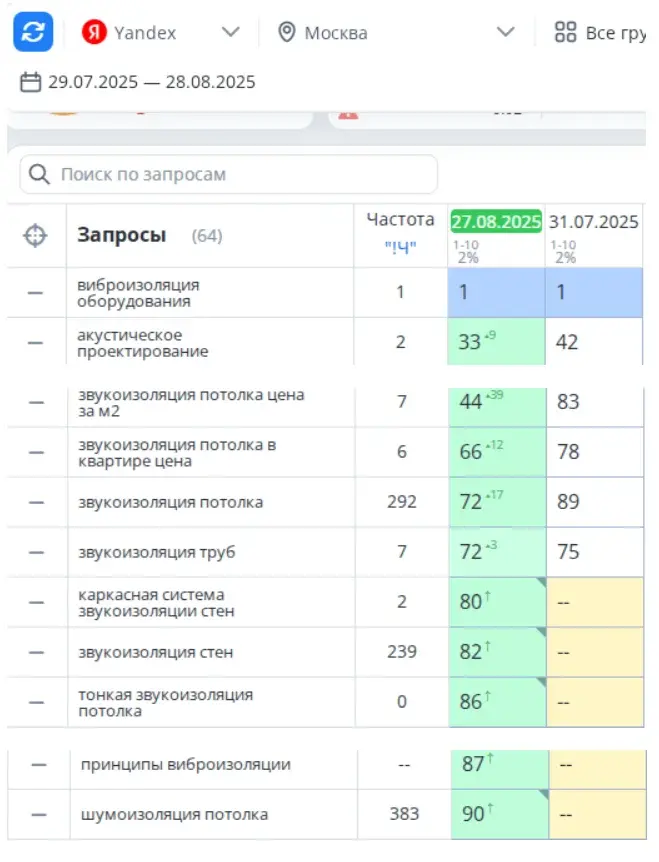Select the 27.08.2025 date column header

pyautogui.click(x=496, y=221)
